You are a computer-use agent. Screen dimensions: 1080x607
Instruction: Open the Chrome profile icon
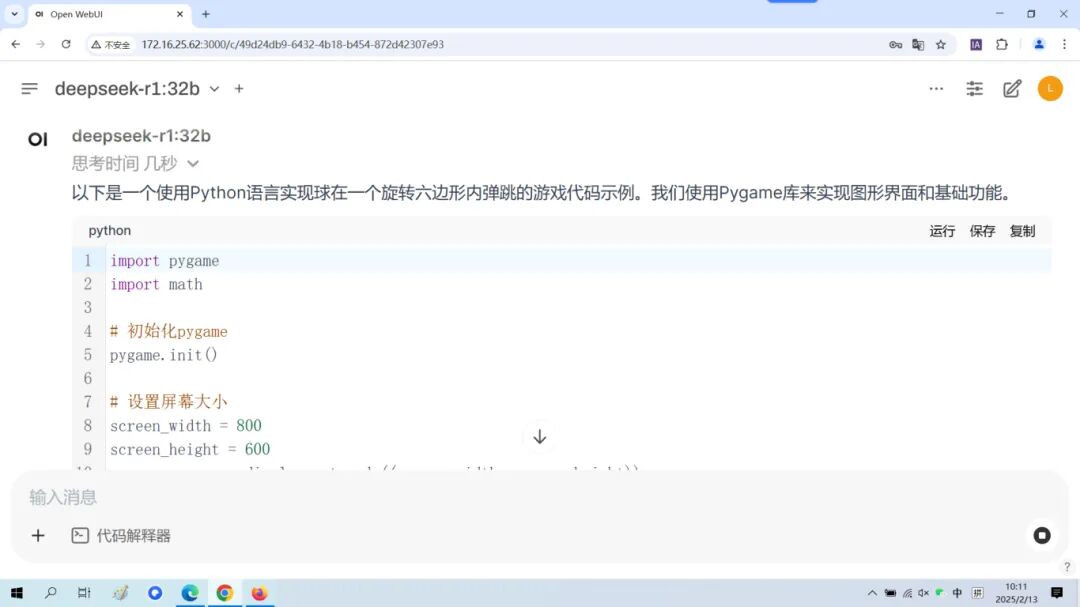[1039, 45]
